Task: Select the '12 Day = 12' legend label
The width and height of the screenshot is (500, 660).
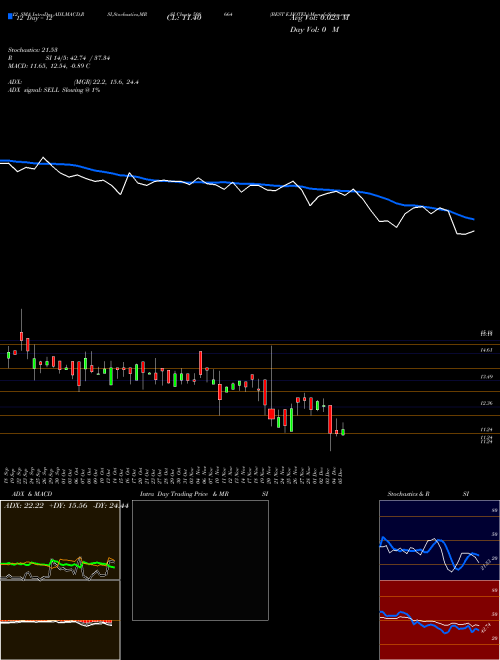Action: (x=33, y=18)
